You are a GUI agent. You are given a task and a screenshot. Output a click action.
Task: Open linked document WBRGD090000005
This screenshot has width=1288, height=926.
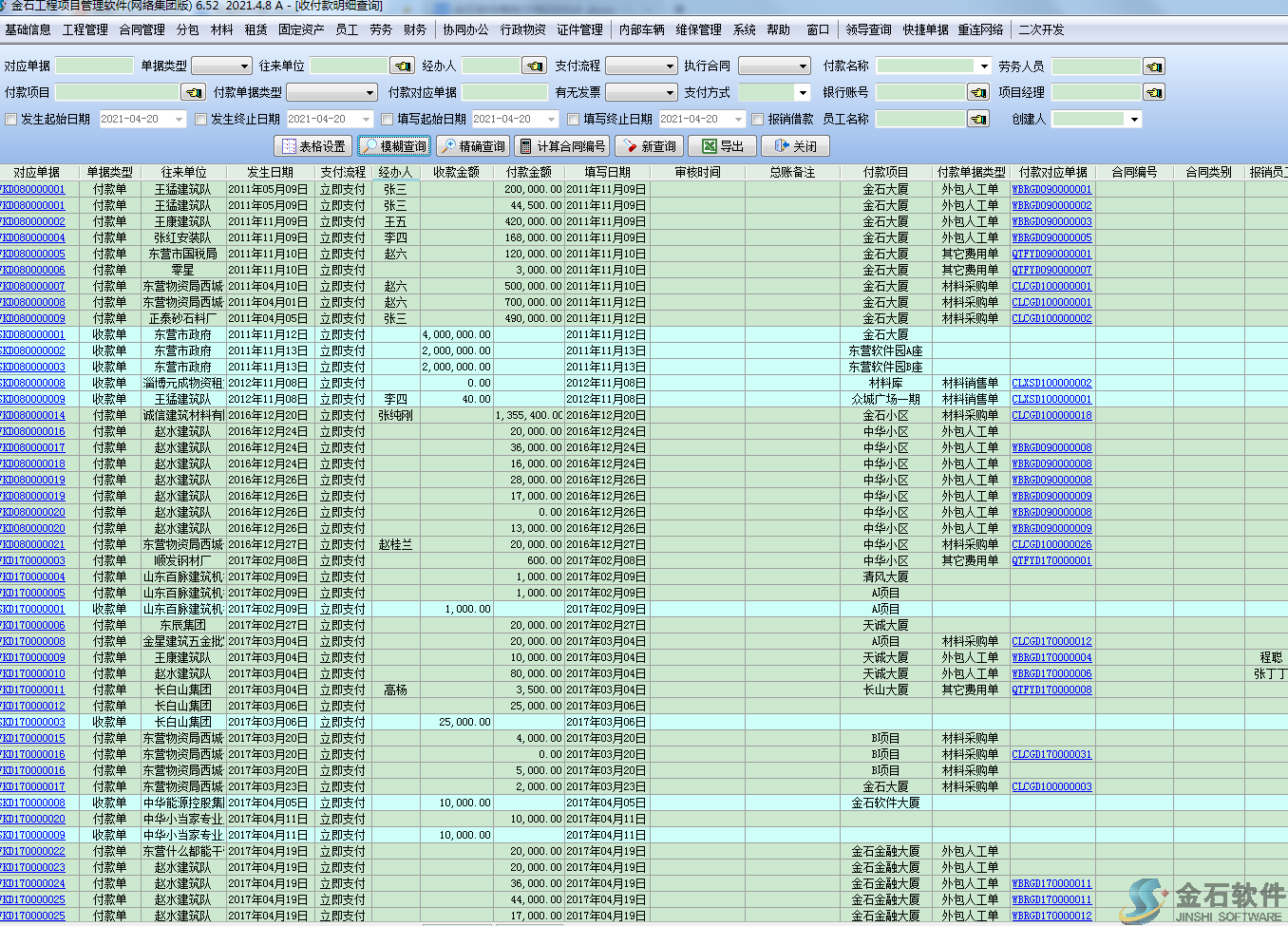pos(1051,237)
